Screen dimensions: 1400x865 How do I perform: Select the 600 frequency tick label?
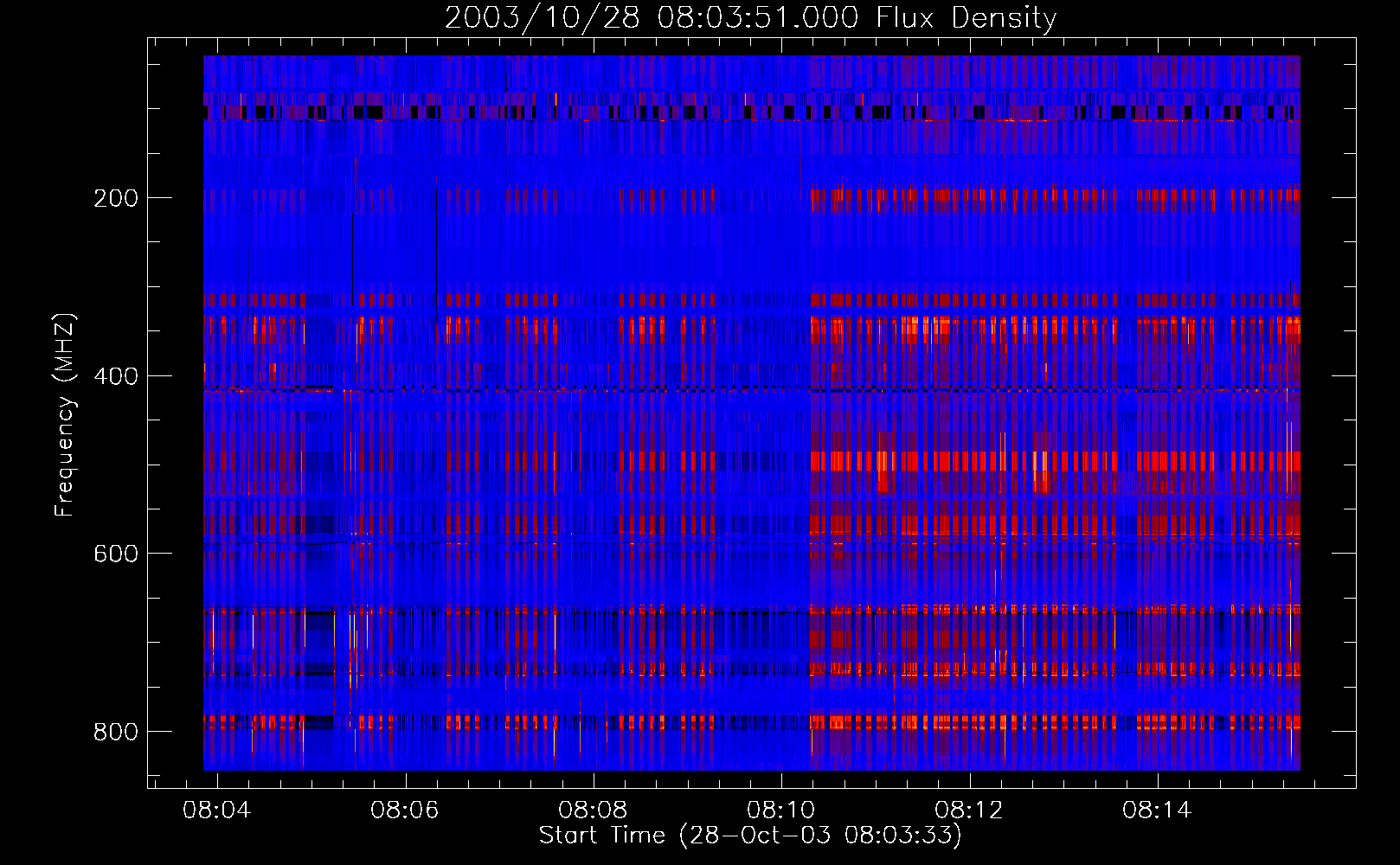point(116,554)
